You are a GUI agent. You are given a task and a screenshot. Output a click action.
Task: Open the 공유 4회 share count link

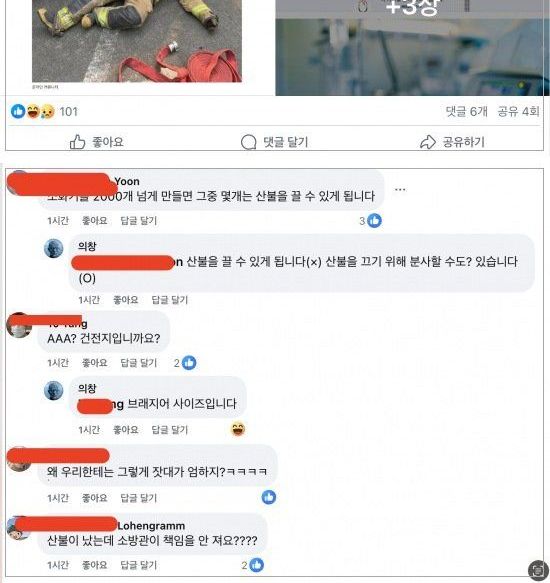(x=518, y=111)
